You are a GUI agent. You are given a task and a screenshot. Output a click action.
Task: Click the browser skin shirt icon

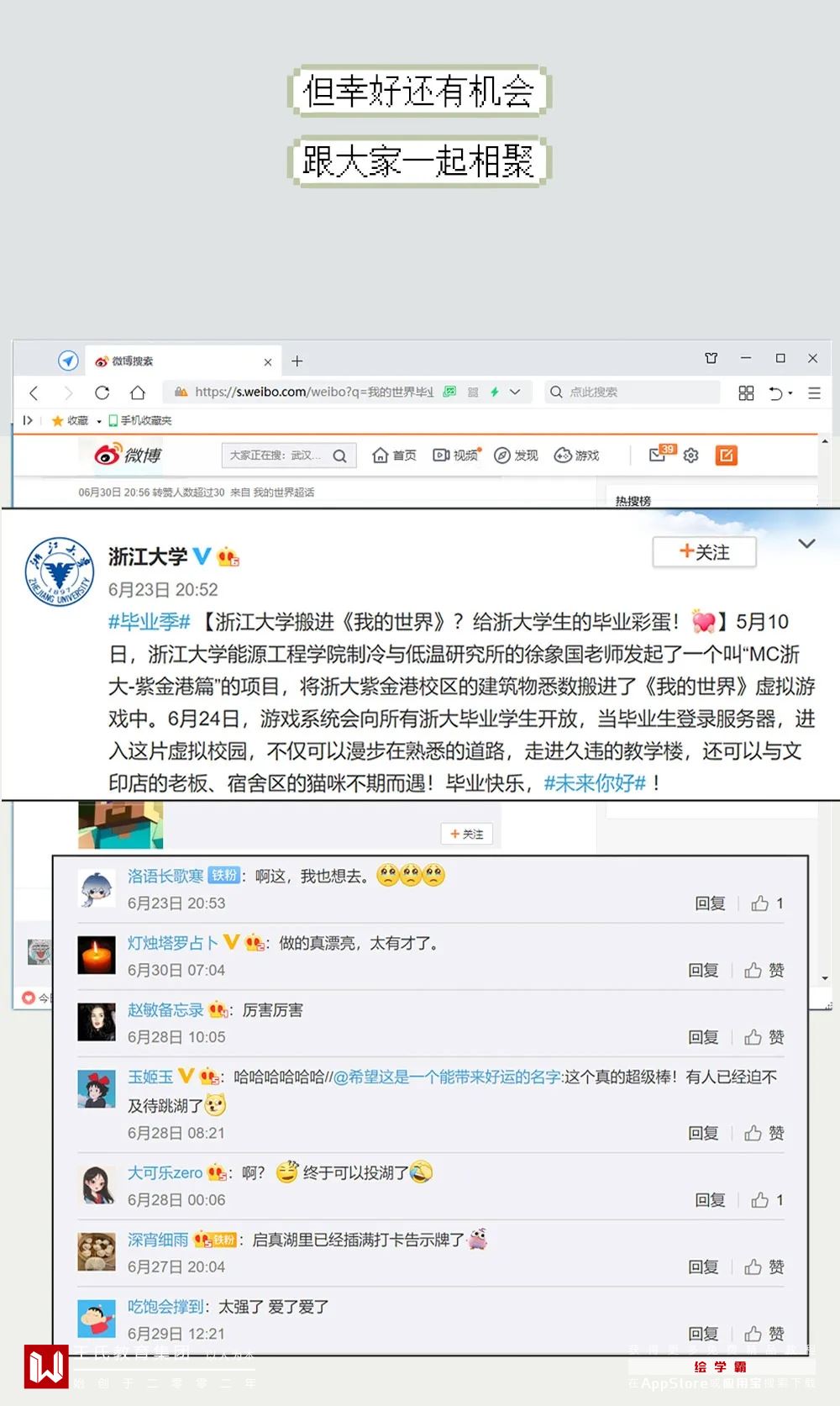pos(711,358)
